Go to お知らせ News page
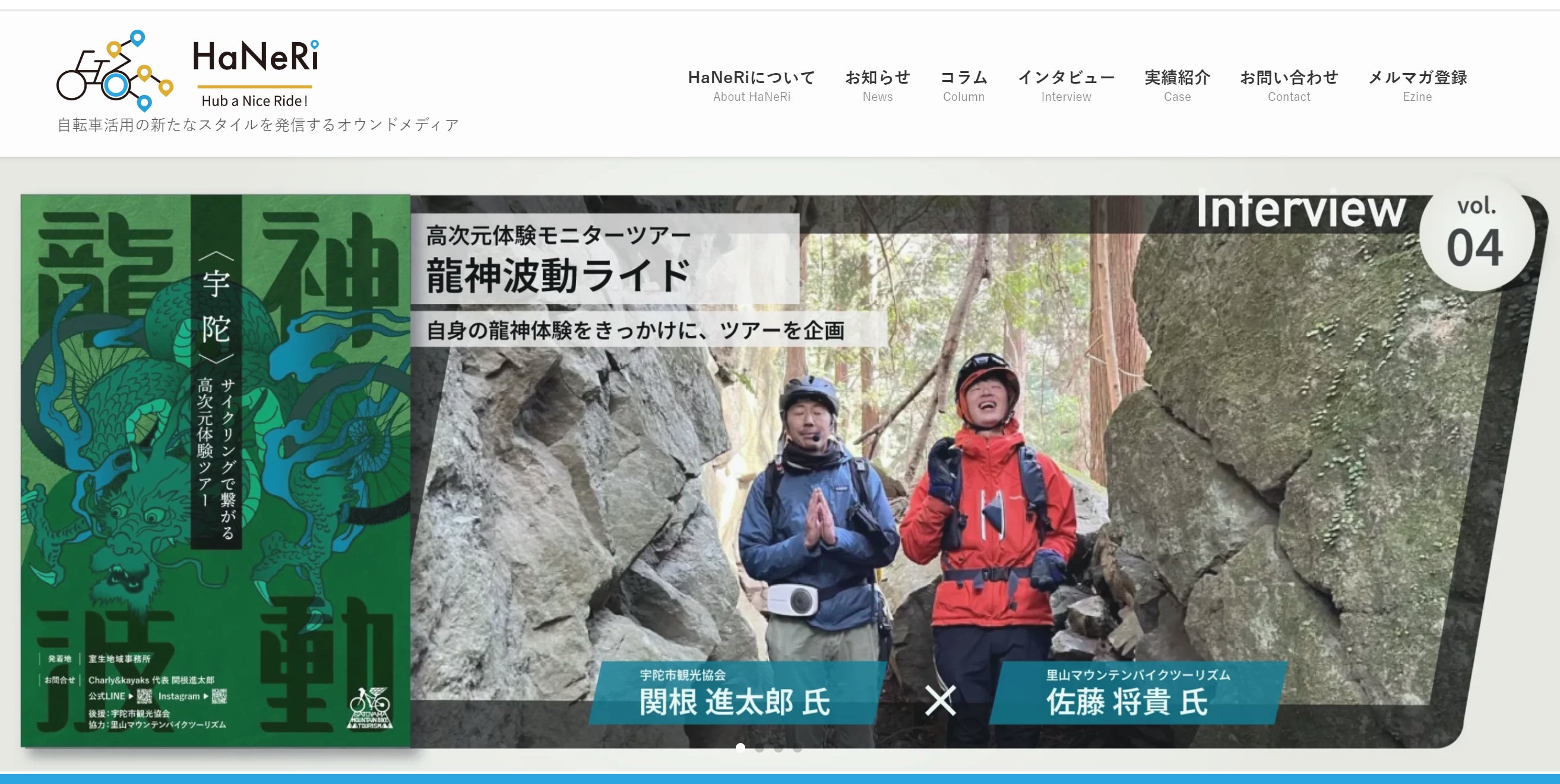This screenshot has width=1560, height=784. point(878,85)
